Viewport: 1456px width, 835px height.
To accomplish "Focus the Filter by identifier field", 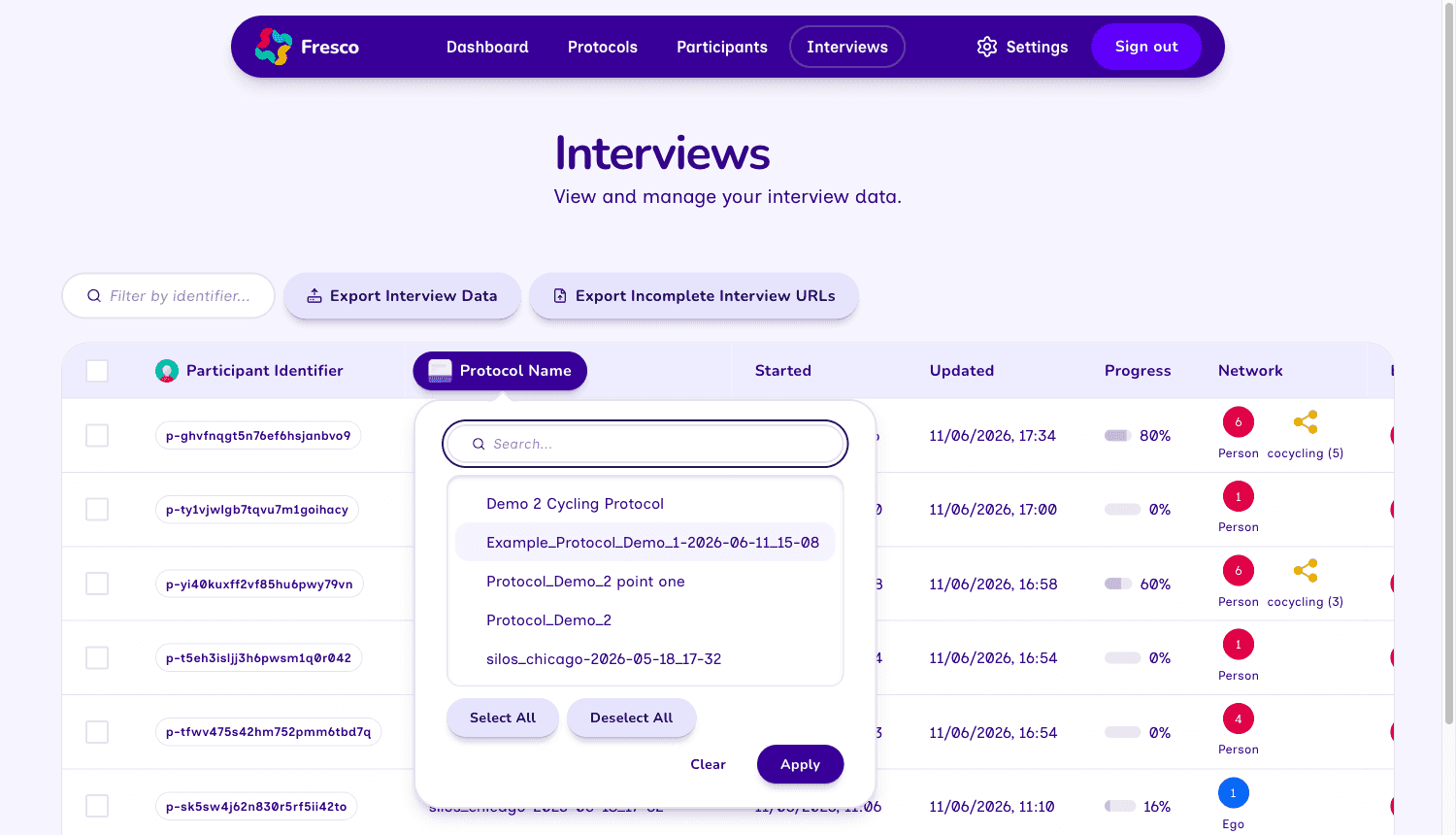I will [x=169, y=296].
